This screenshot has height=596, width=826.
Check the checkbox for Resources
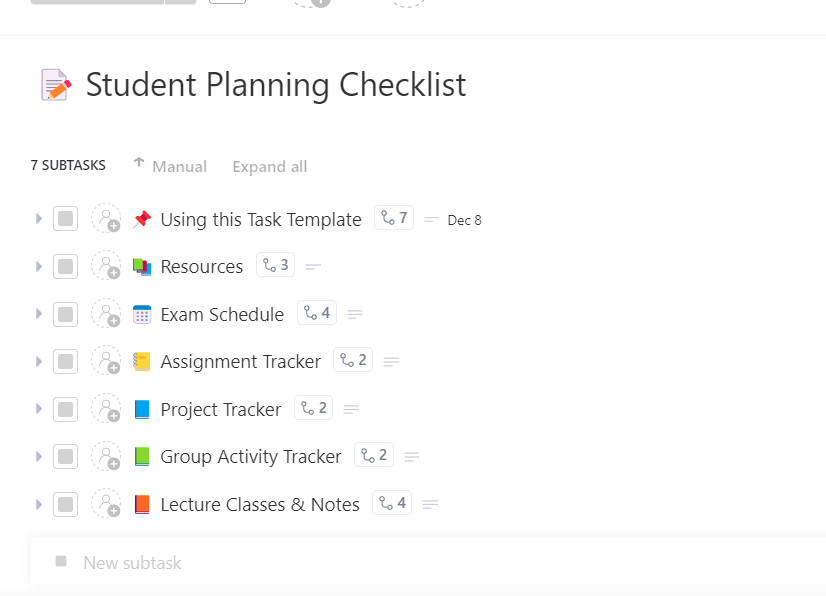[65, 266]
